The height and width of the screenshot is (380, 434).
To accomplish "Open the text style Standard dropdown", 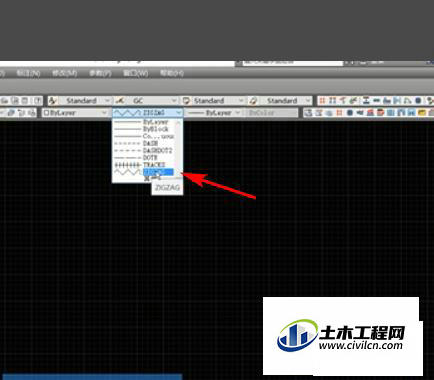I will click(x=85, y=101).
